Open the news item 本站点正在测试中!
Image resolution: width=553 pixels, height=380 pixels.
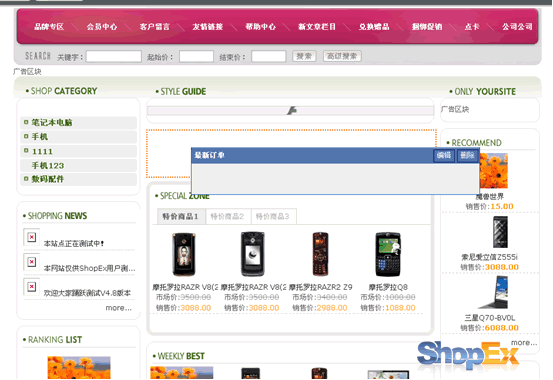coord(74,243)
